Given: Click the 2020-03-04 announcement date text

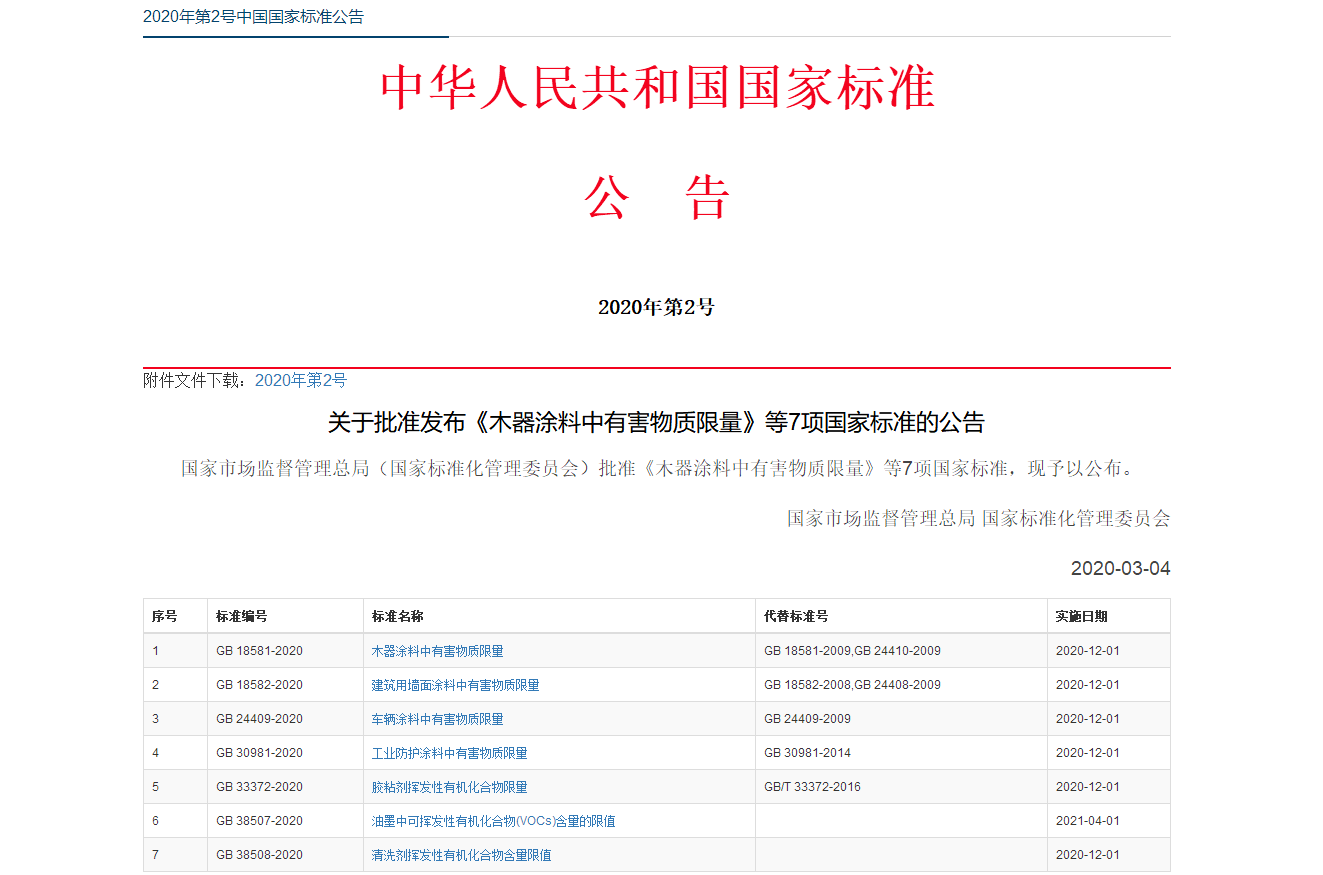Looking at the screenshot, I should pos(1120,569).
